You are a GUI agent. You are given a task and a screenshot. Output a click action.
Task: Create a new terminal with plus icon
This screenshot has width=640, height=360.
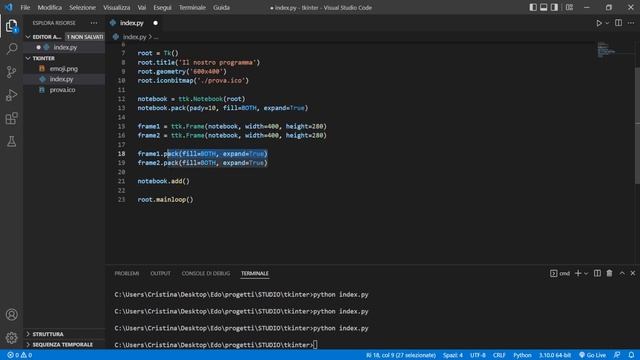(578, 273)
